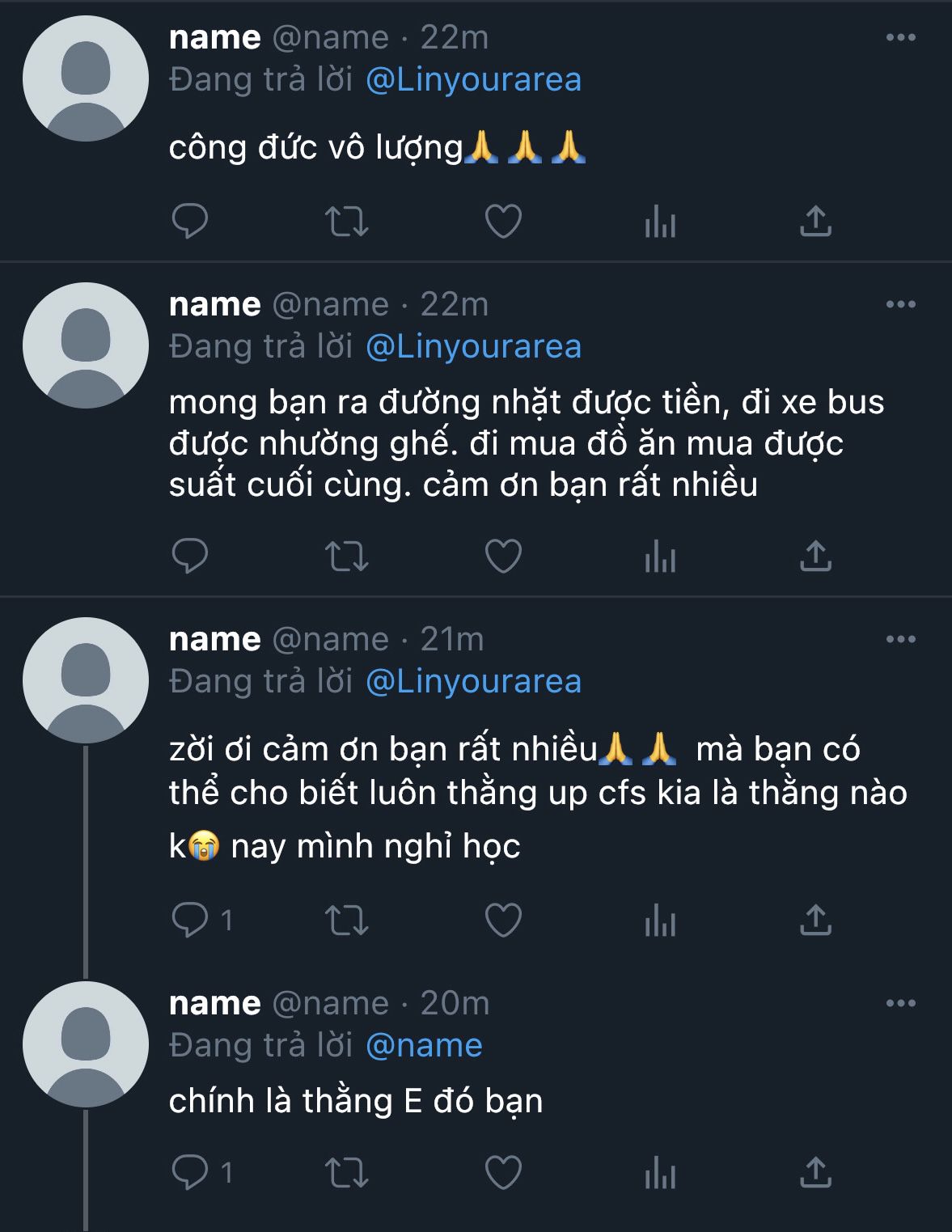Open more options on "chính là thằng E" tweet
952x1232 pixels.
point(900,1004)
